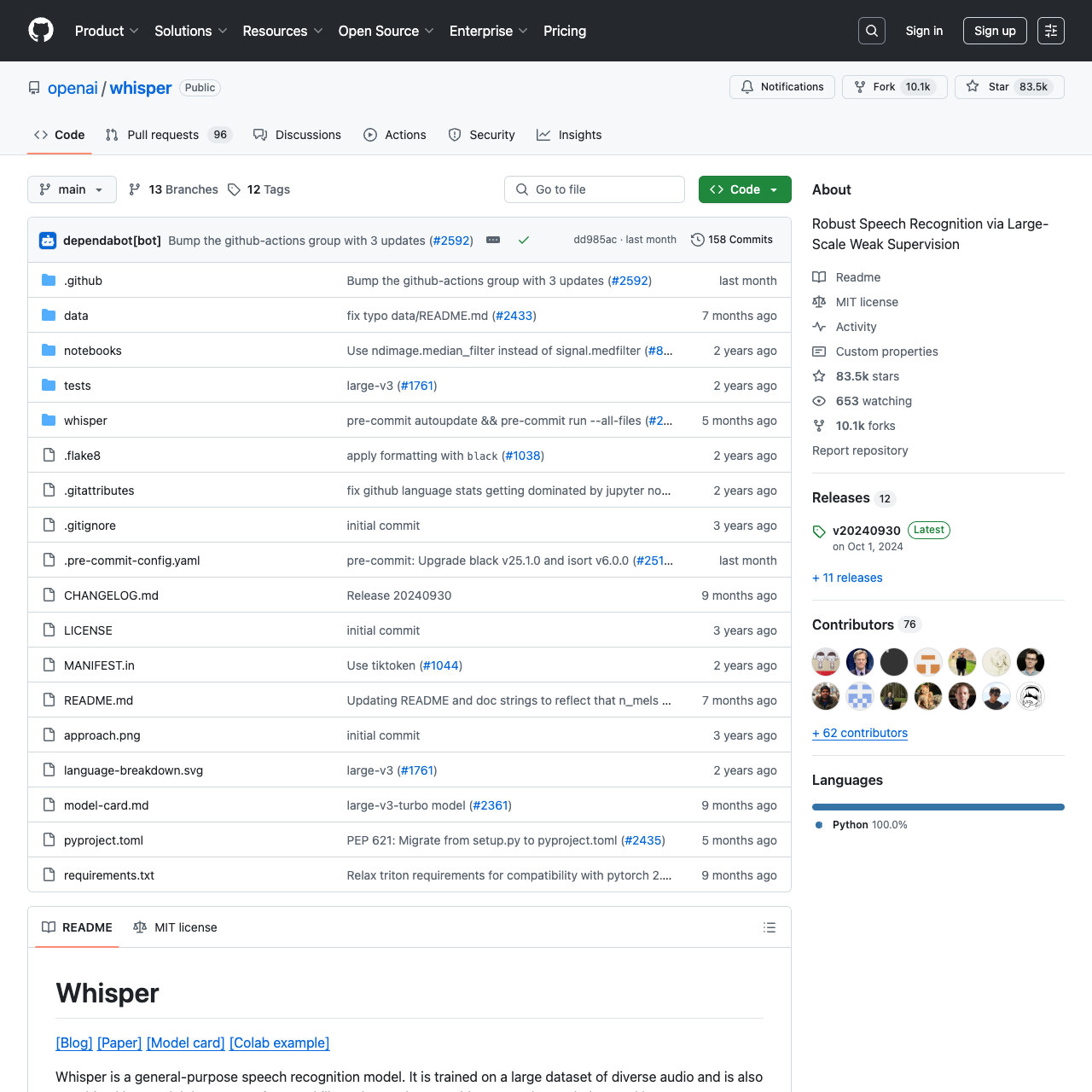Click the Python language bar

(938, 807)
